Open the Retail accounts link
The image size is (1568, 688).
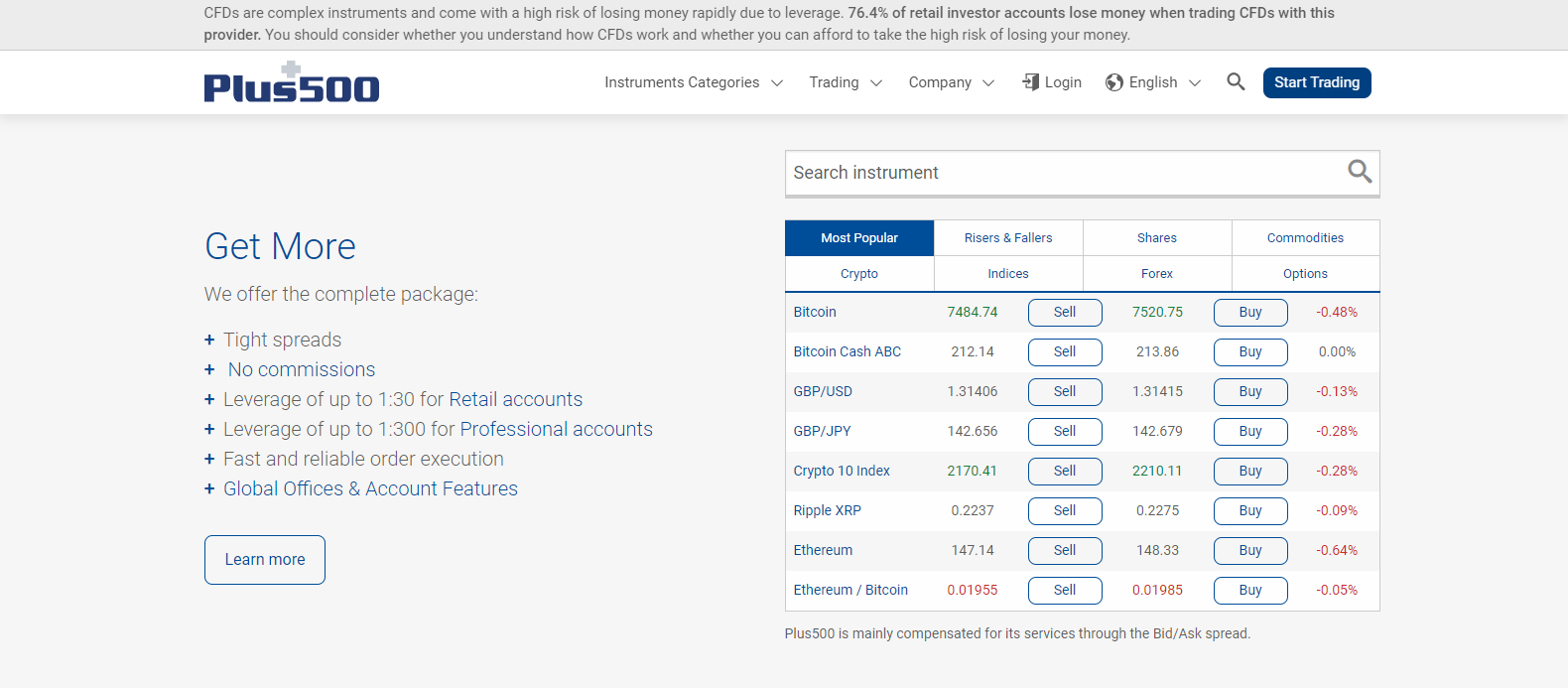click(515, 399)
